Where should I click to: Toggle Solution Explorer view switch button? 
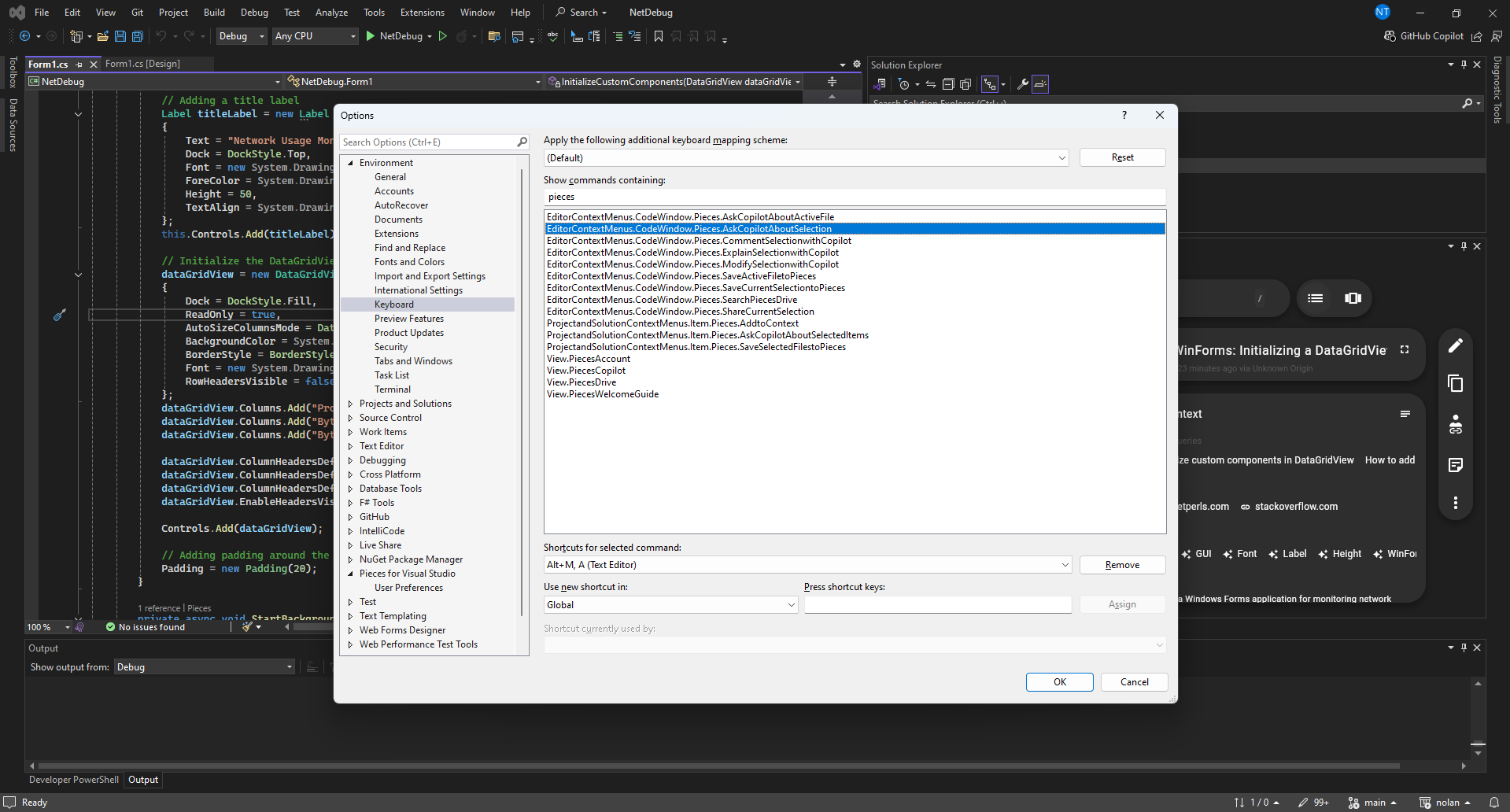880,84
